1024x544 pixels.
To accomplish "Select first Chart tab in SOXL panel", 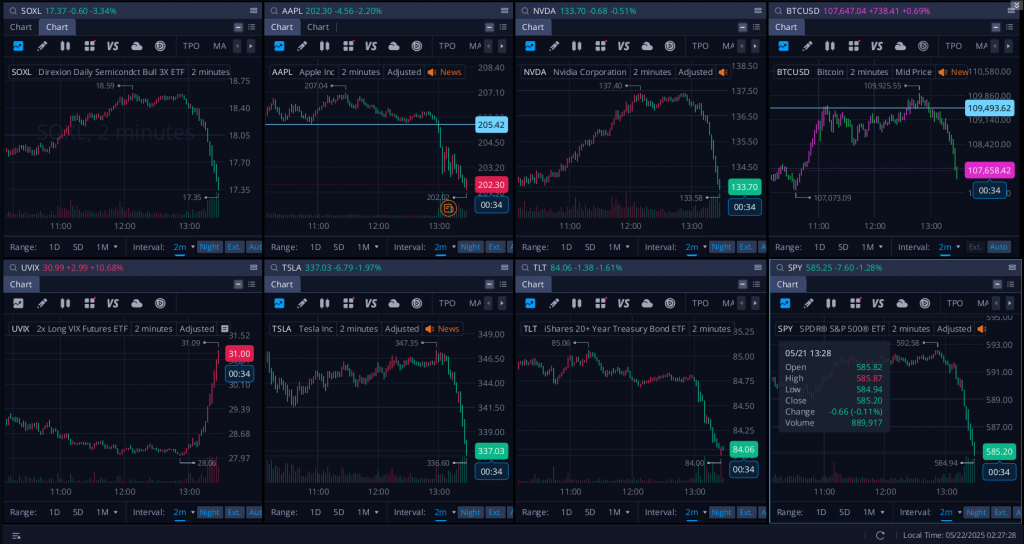I will 21,27.
